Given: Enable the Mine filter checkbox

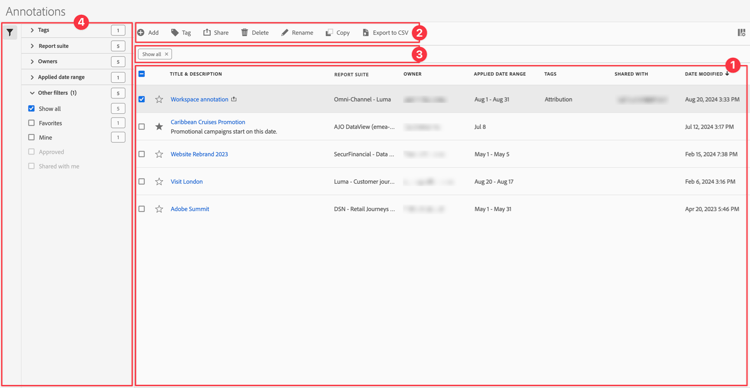Looking at the screenshot, I should point(32,137).
